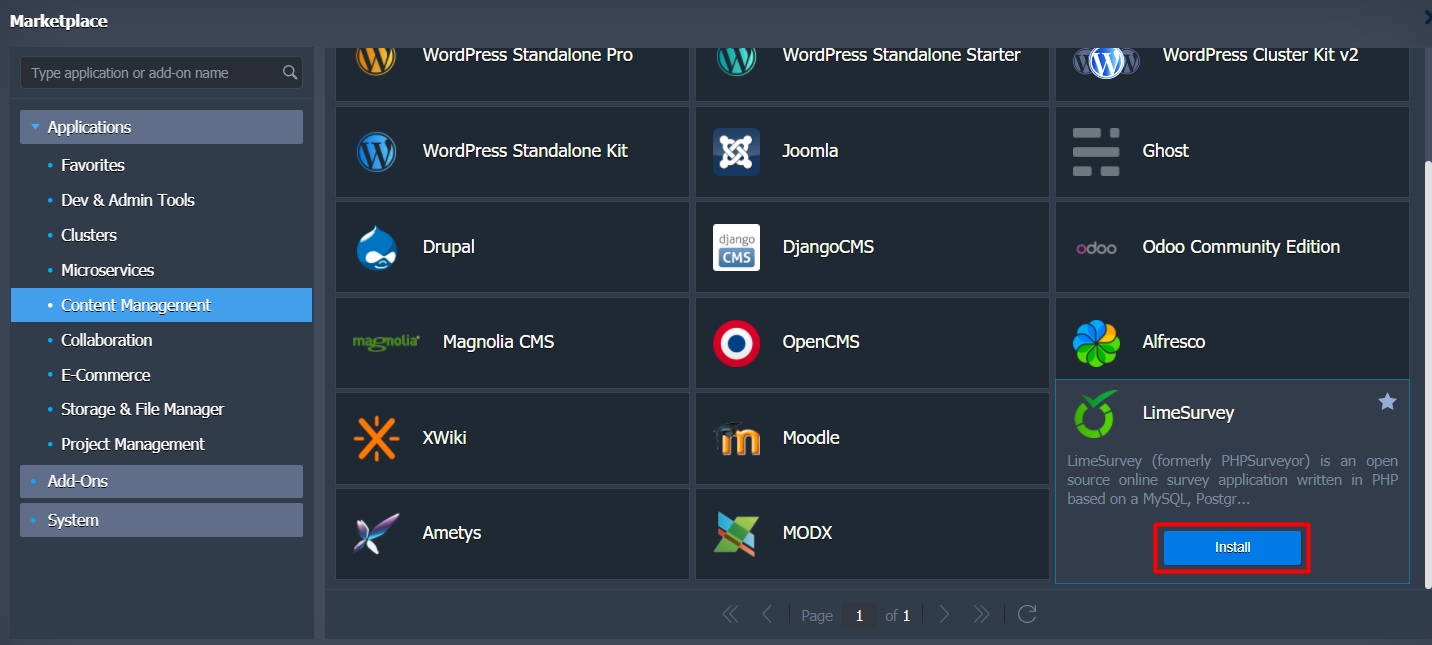Open the E-Commerce category
Screen dimensions: 1432x645
tap(106, 375)
